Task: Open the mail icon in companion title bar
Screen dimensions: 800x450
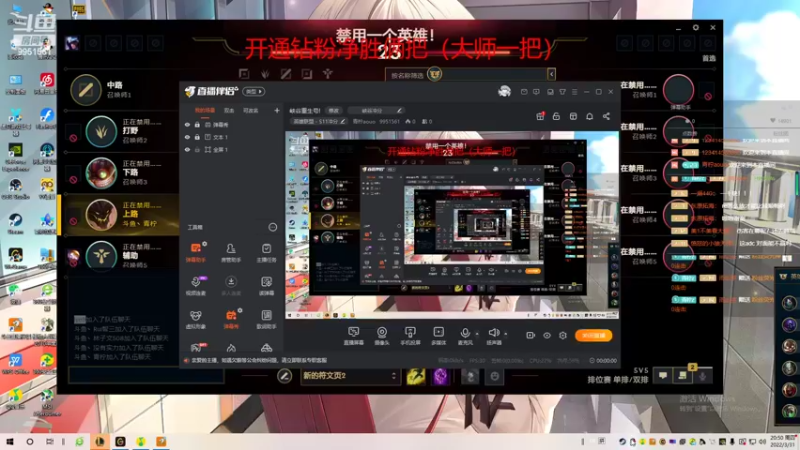Action: 524,92
